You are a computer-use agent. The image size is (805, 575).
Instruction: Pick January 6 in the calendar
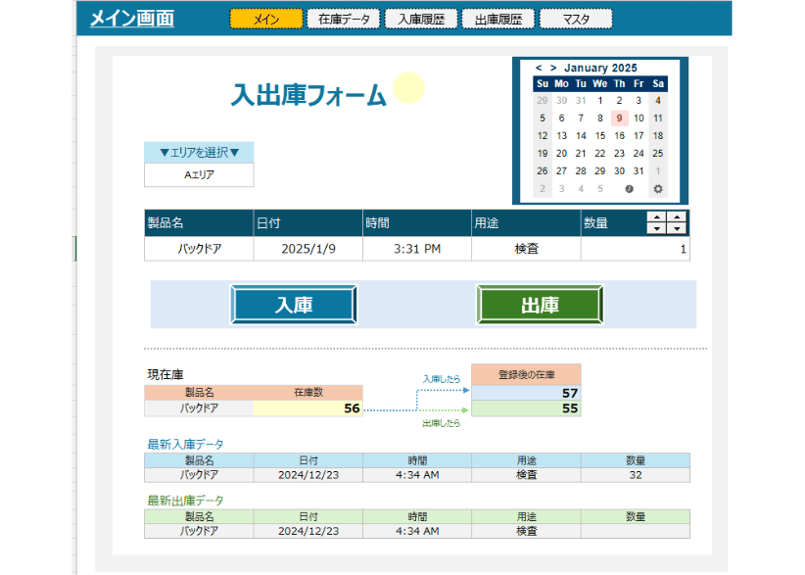point(562,118)
